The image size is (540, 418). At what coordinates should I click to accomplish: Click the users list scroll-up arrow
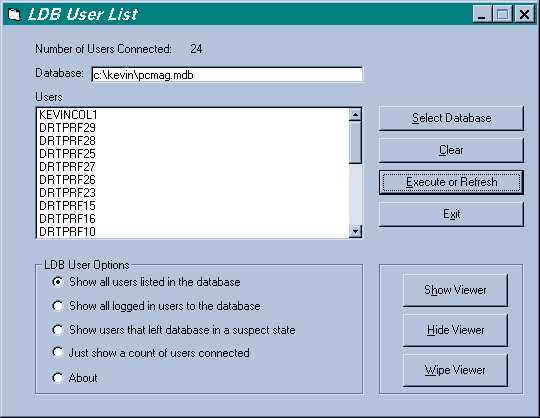tap(355, 114)
